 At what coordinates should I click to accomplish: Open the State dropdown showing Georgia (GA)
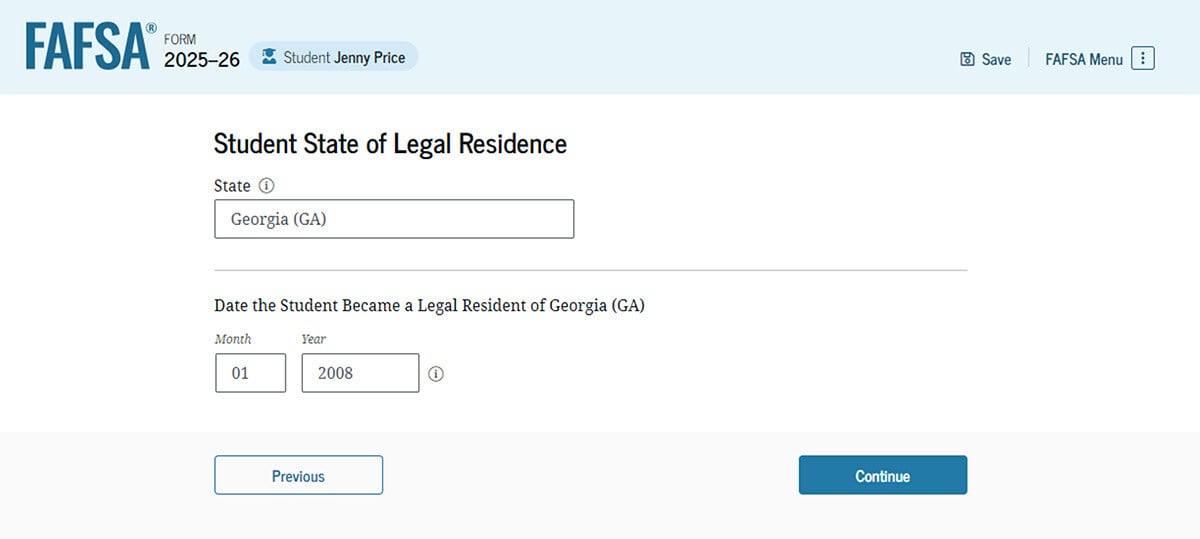click(394, 219)
